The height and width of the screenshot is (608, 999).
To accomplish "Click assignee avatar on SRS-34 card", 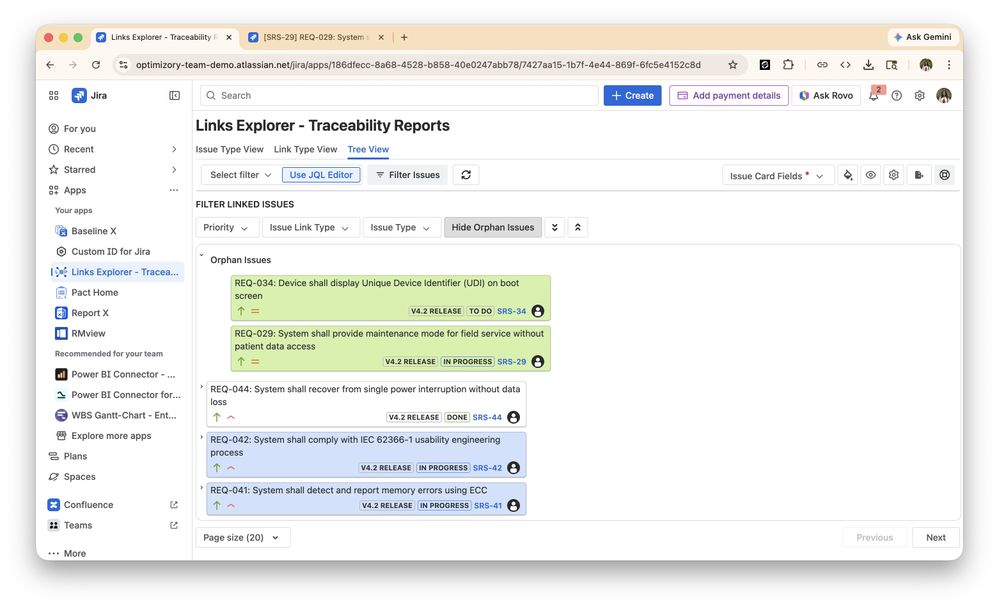I will pyautogui.click(x=538, y=311).
